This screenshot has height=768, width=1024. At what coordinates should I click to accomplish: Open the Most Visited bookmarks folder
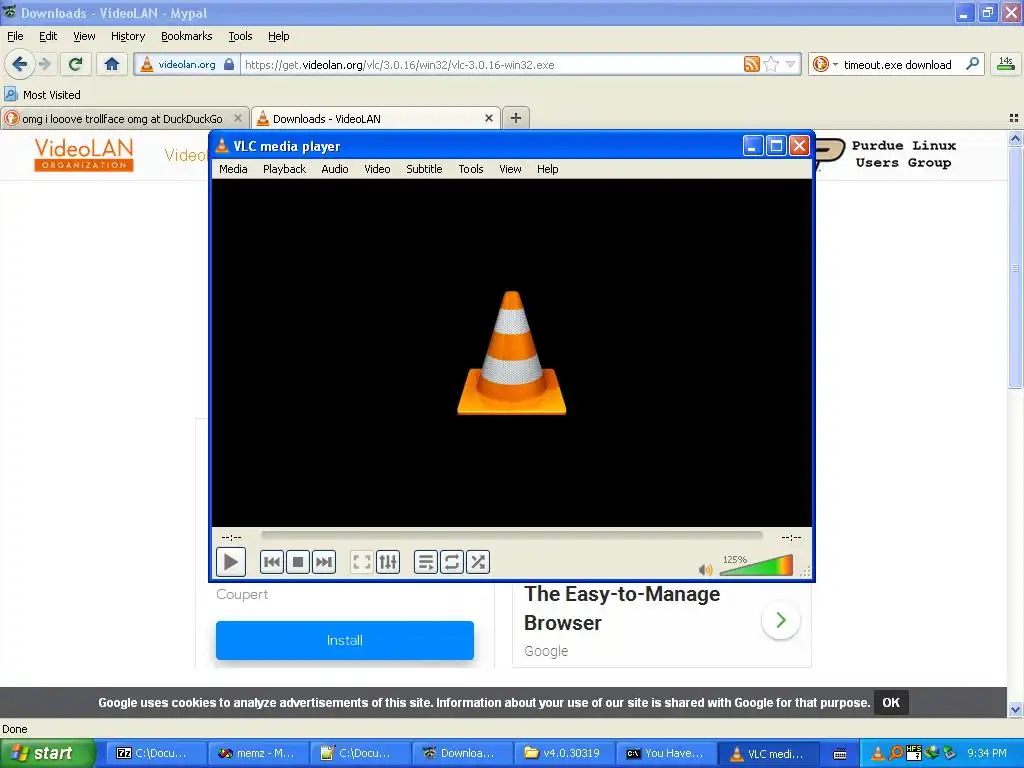coord(43,95)
